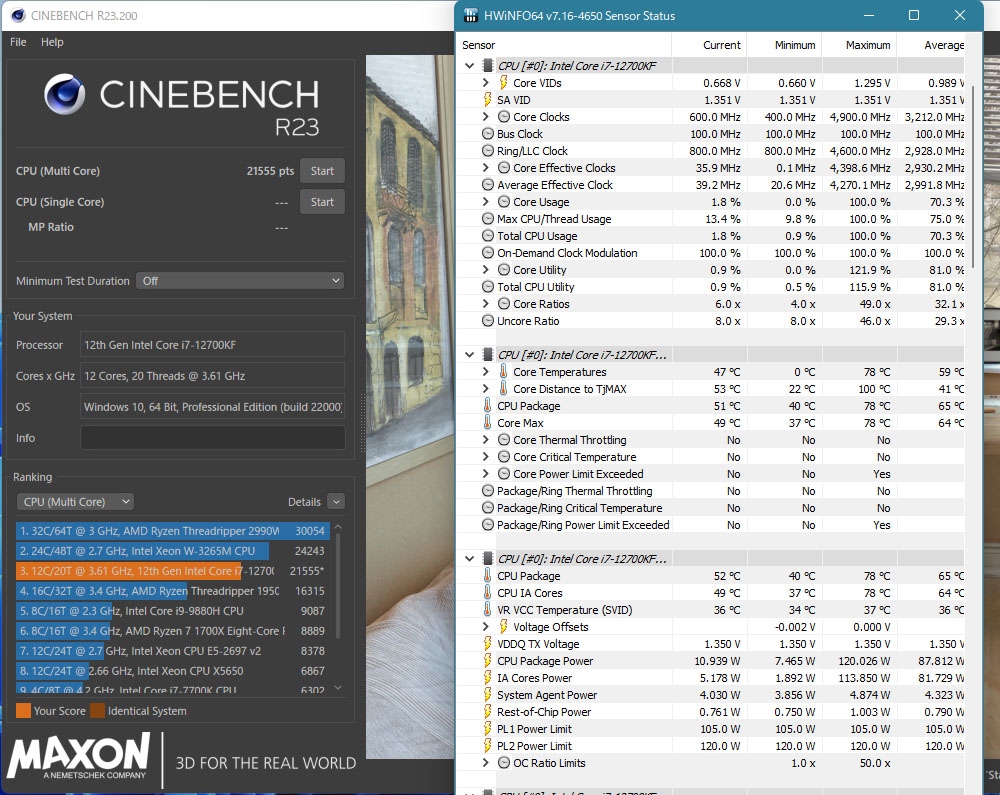
Task: Click thermometer icon beside Core Temperatures
Action: click(503, 372)
